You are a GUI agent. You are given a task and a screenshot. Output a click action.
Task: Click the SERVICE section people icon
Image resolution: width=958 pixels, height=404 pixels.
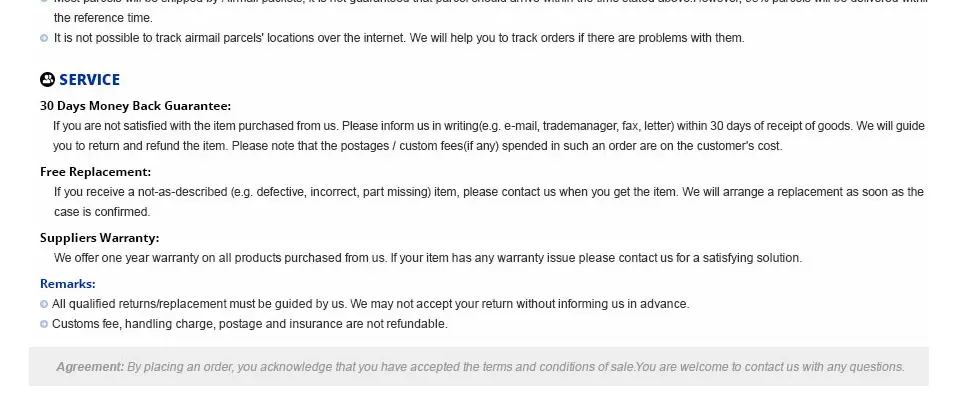(x=47, y=79)
